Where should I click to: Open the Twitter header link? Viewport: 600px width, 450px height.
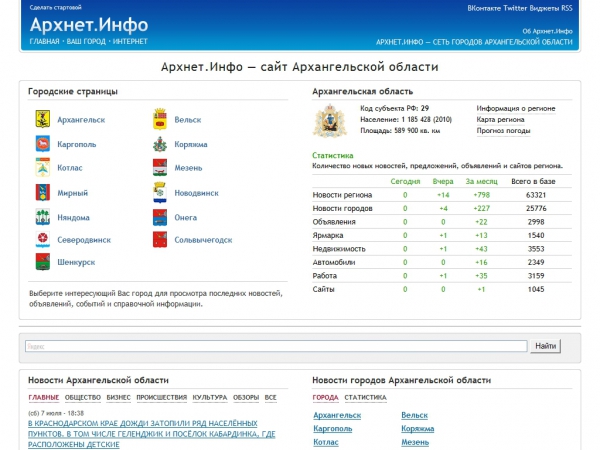pos(515,8)
